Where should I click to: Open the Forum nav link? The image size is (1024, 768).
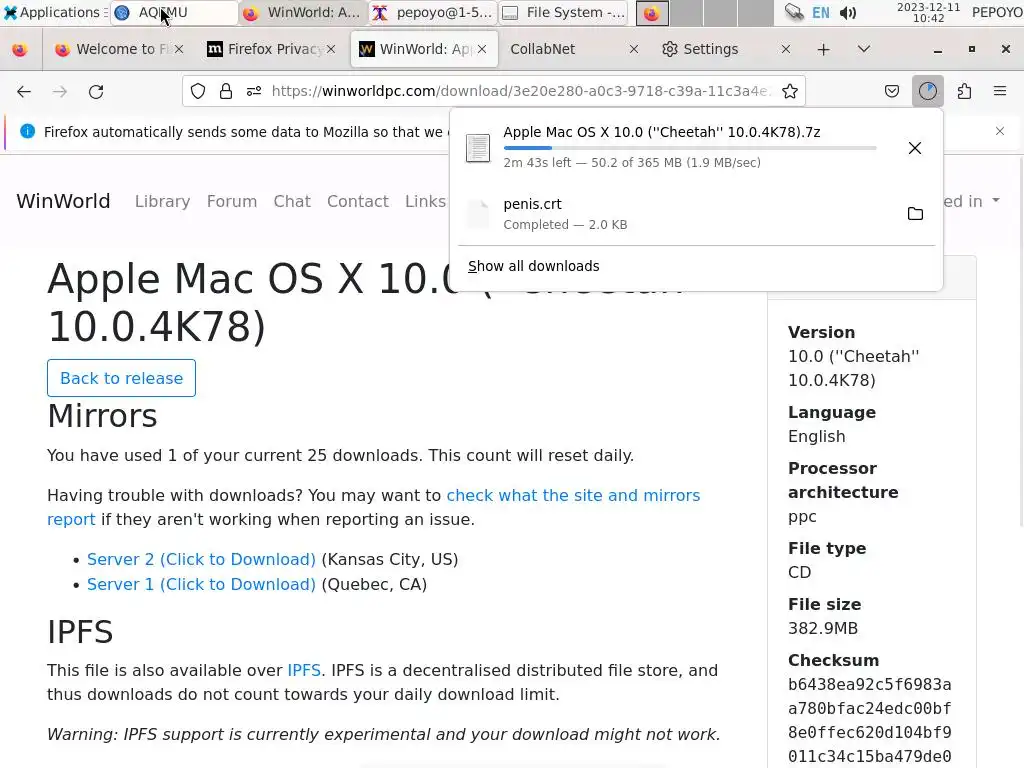click(x=232, y=201)
